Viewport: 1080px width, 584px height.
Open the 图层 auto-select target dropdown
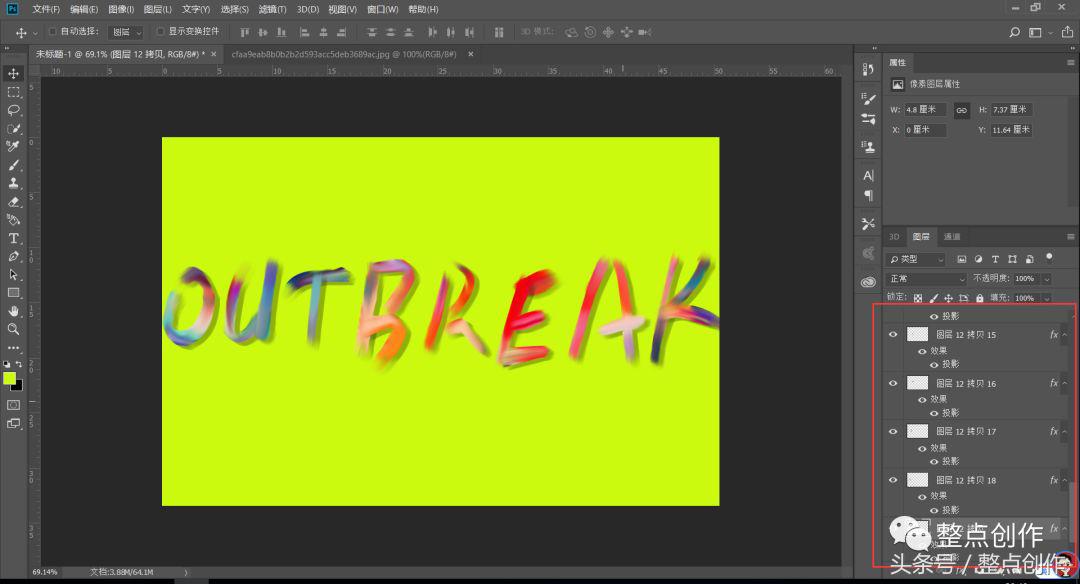126,32
